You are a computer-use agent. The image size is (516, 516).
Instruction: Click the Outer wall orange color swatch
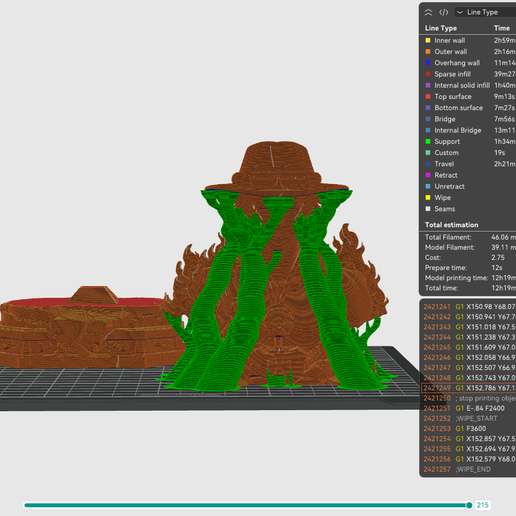coord(428,52)
